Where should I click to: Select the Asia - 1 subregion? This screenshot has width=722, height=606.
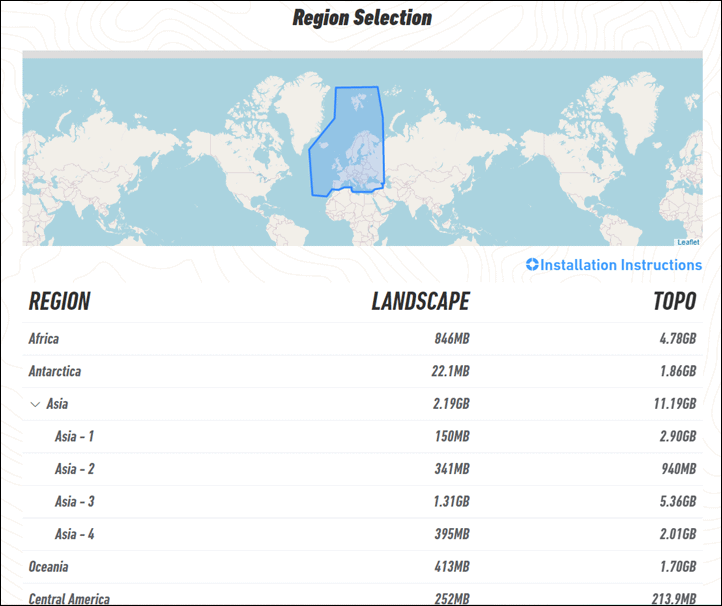(x=74, y=436)
